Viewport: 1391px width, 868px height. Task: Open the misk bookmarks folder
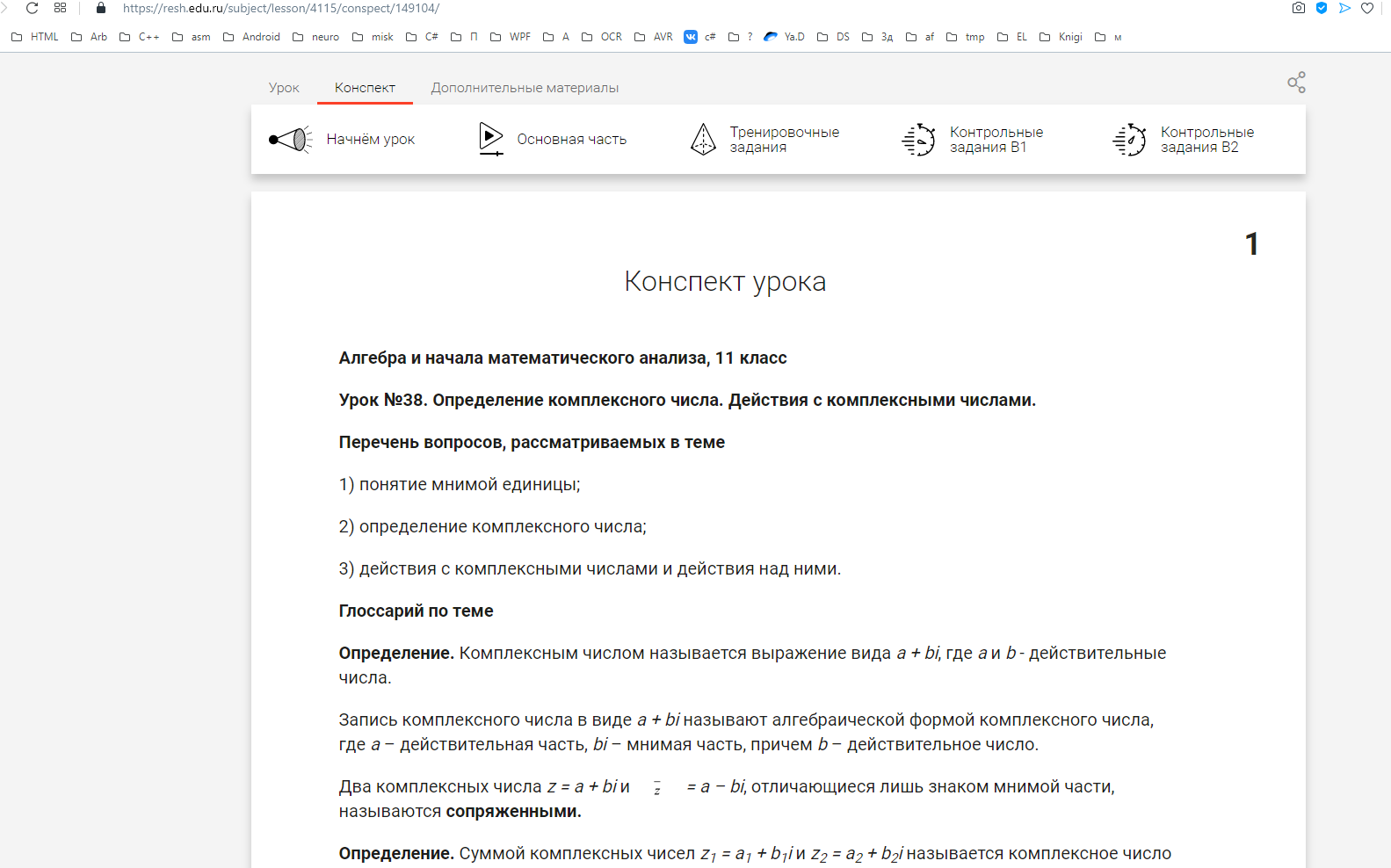coord(373,37)
